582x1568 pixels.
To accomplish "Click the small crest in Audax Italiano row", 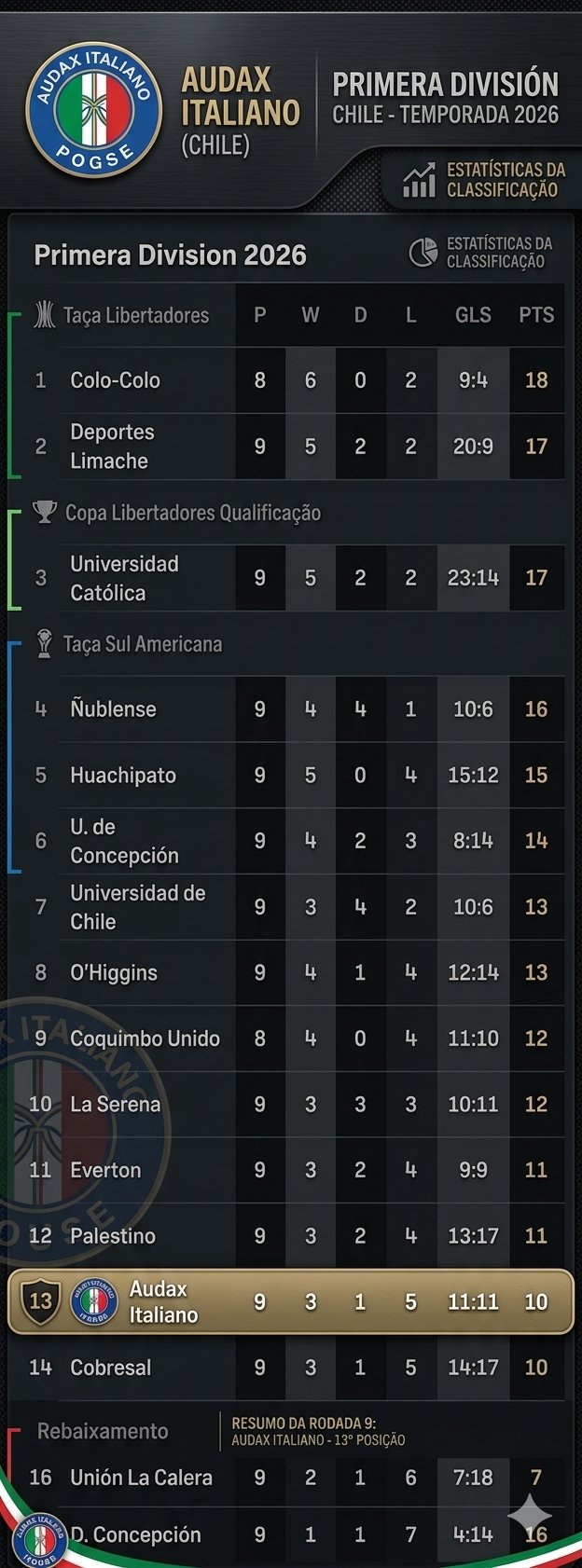I will (x=94, y=1301).
